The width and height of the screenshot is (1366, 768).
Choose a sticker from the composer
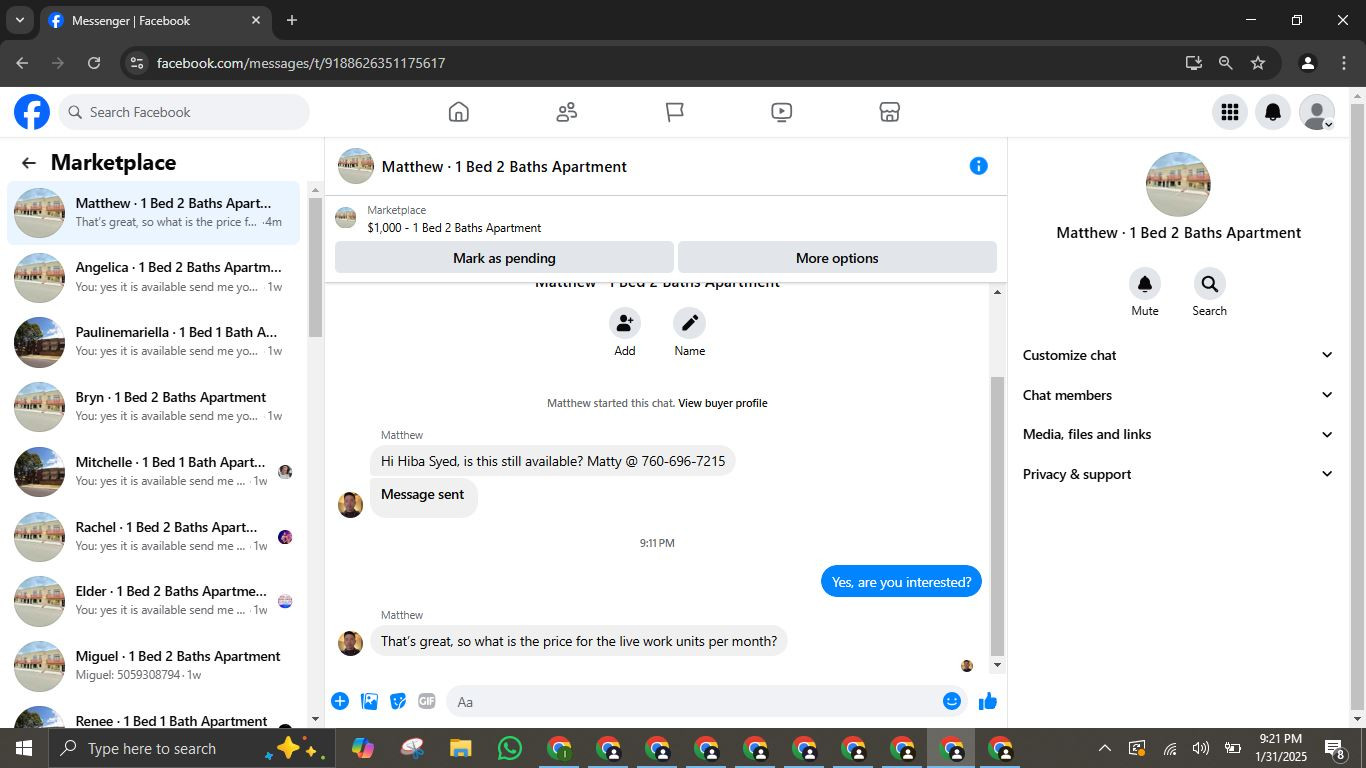[x=398, y=701]
